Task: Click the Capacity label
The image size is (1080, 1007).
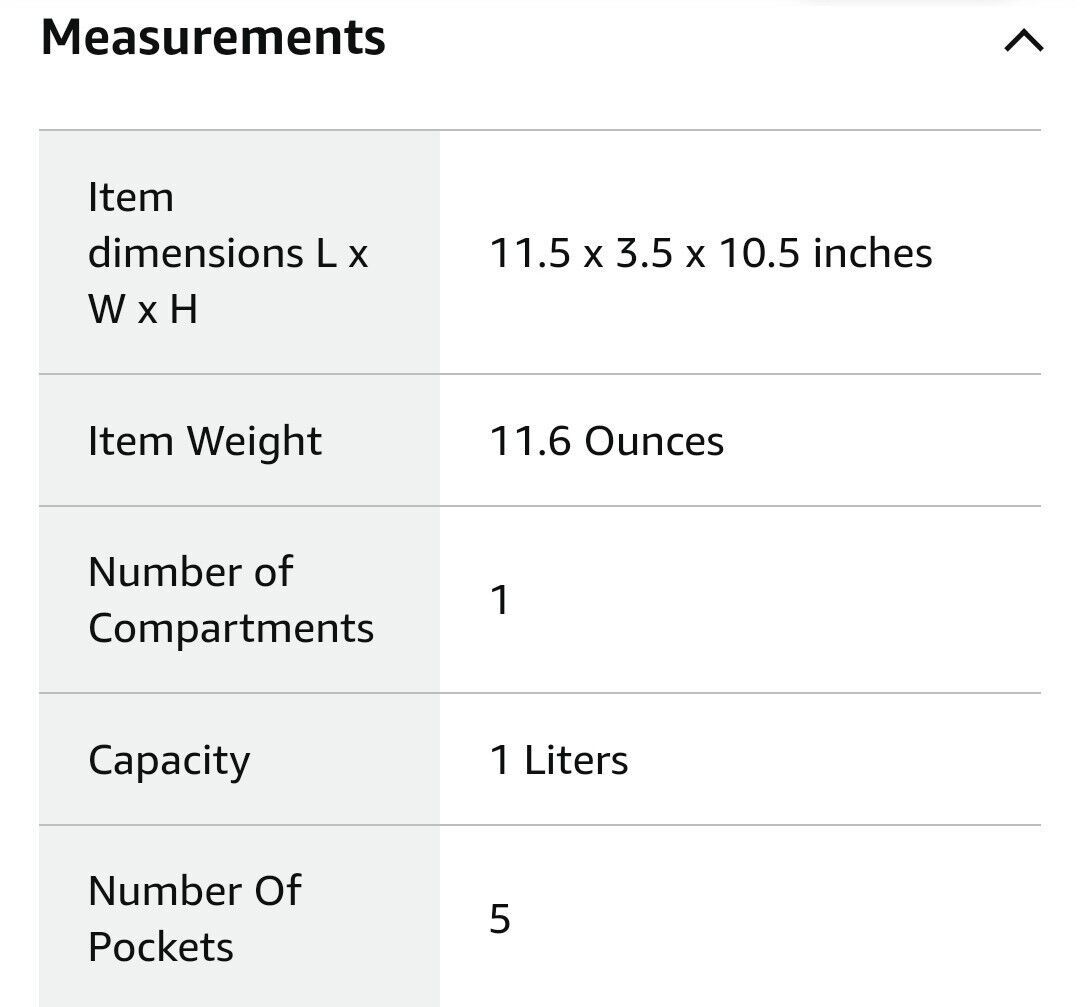Action: [x=169, y=760]
